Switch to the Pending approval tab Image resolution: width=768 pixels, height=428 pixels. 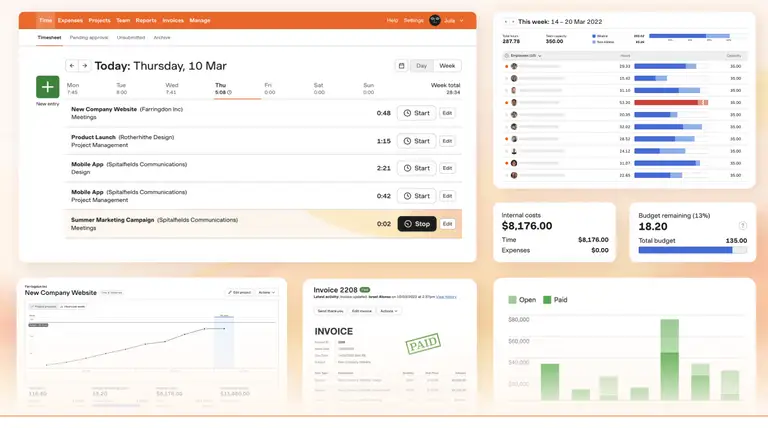[90, 37]
